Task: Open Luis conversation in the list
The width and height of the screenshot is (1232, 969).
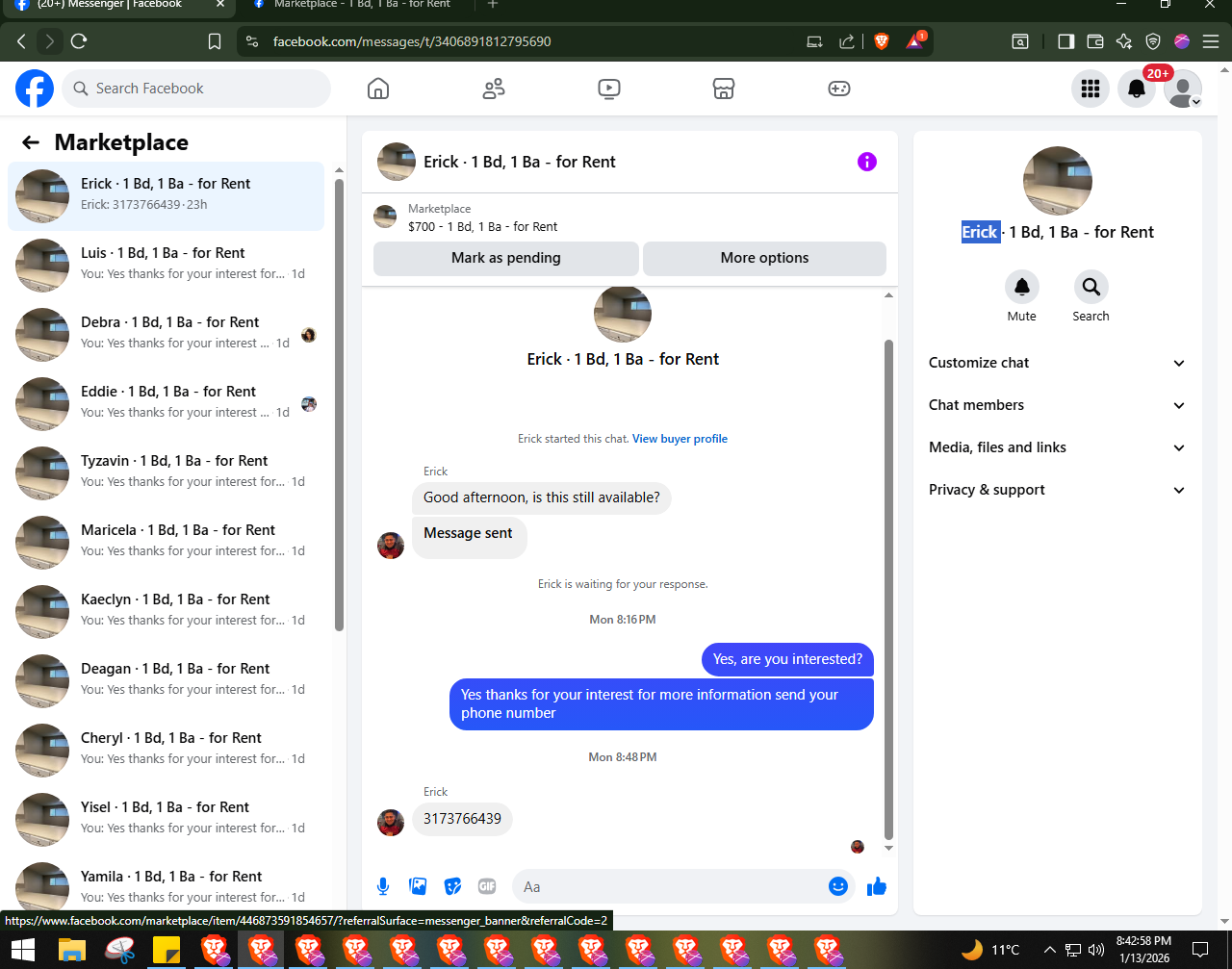Action: pos(167,266)
